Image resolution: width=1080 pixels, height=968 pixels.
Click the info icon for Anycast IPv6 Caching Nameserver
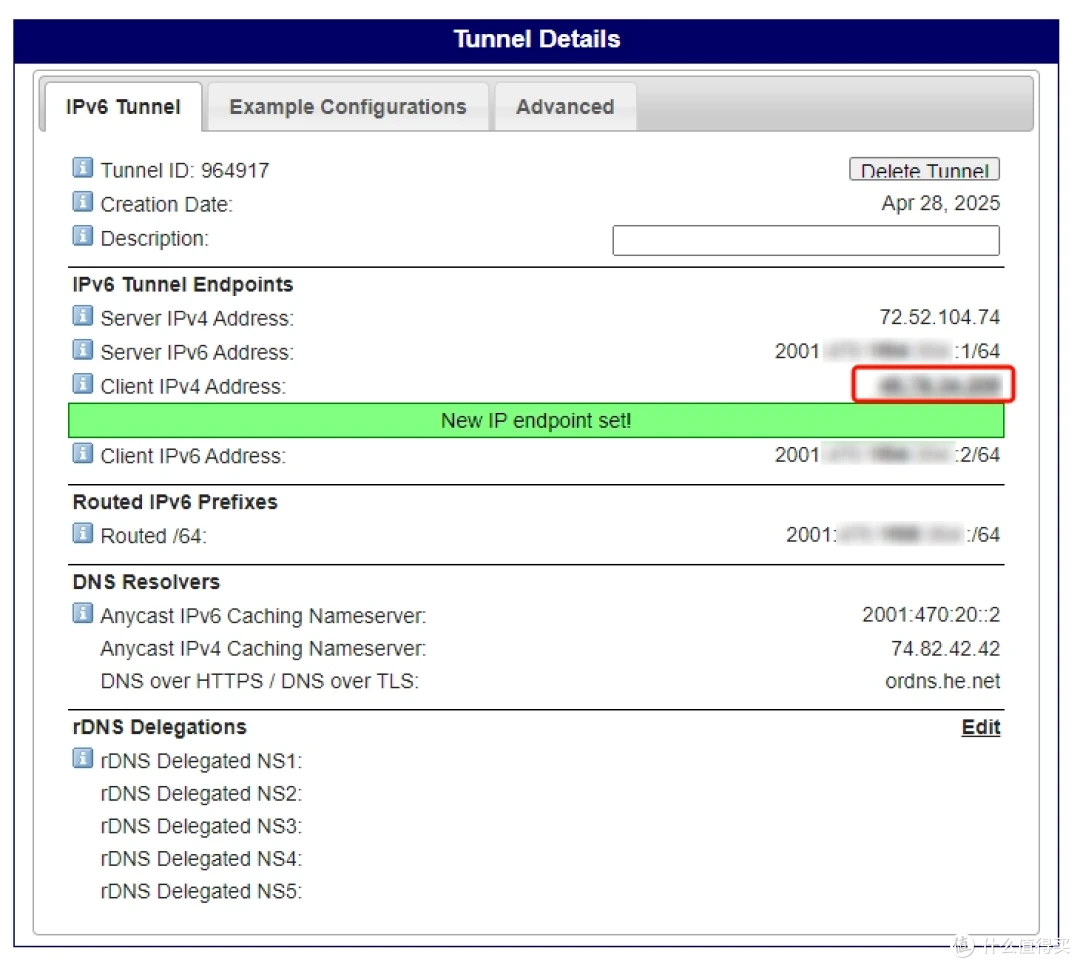(82, 613)
